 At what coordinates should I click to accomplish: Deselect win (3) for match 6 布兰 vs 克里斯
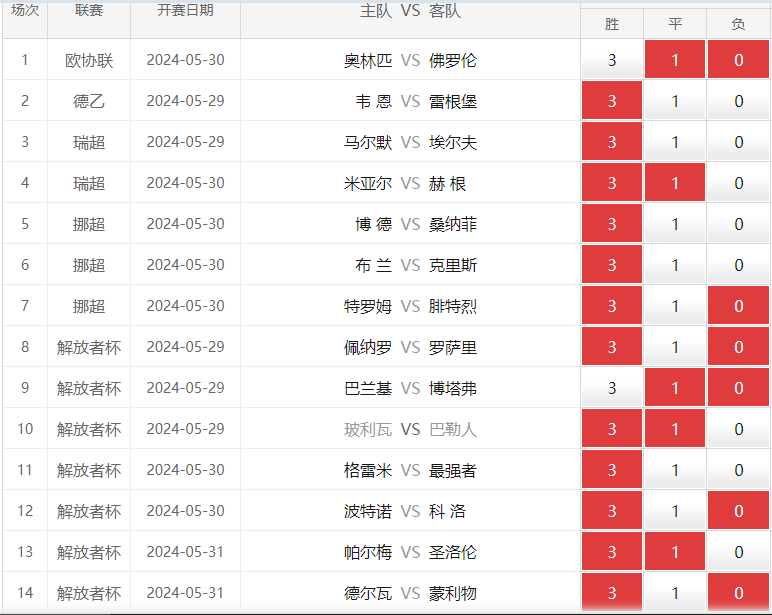[612, 264]
